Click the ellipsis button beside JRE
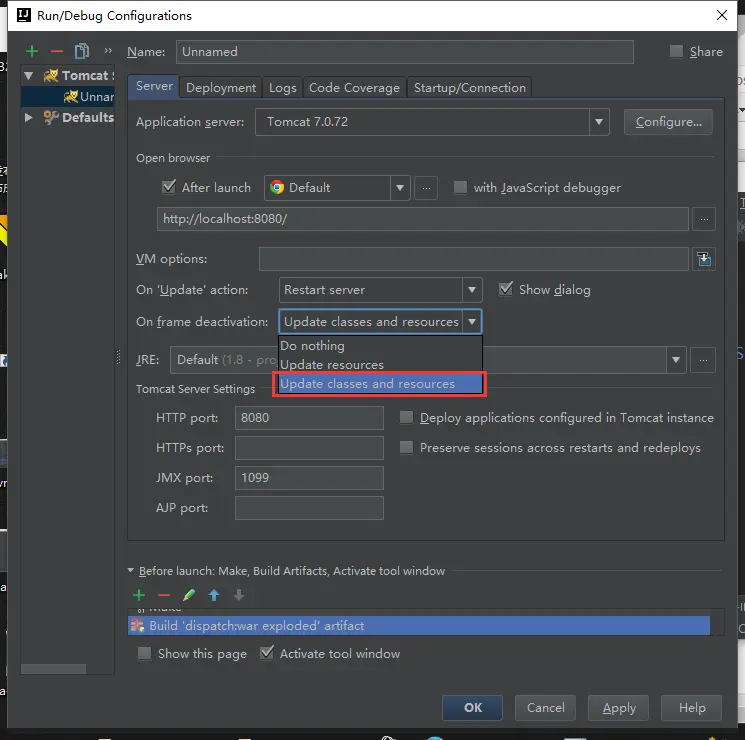 click(x=703, y=360)
